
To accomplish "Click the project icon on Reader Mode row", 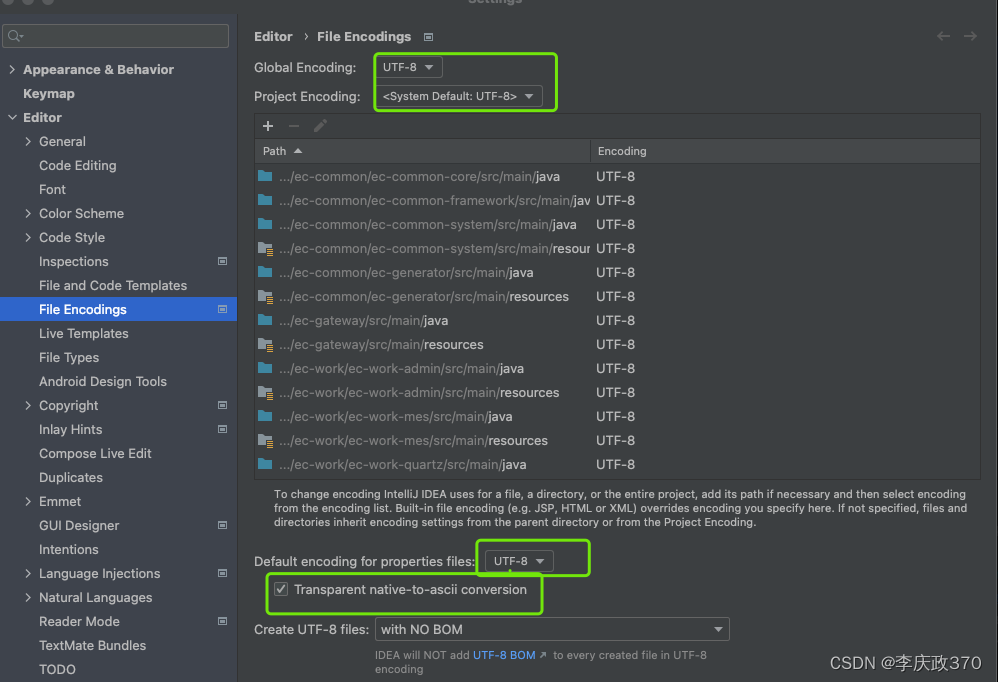I will [222, 622].
